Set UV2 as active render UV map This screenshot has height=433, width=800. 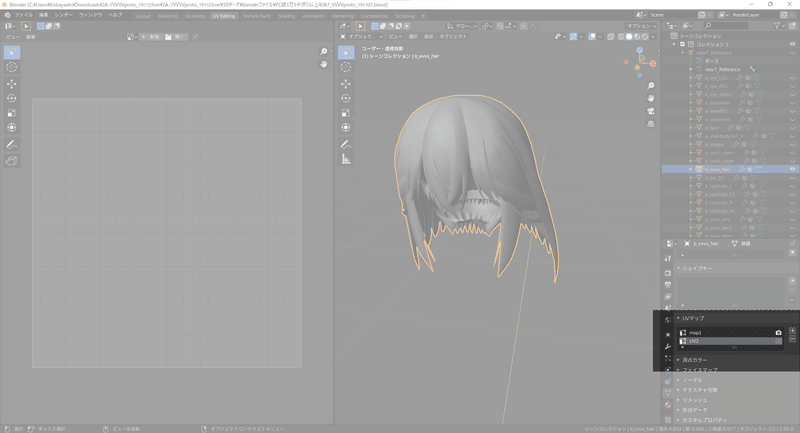[778, 341]
